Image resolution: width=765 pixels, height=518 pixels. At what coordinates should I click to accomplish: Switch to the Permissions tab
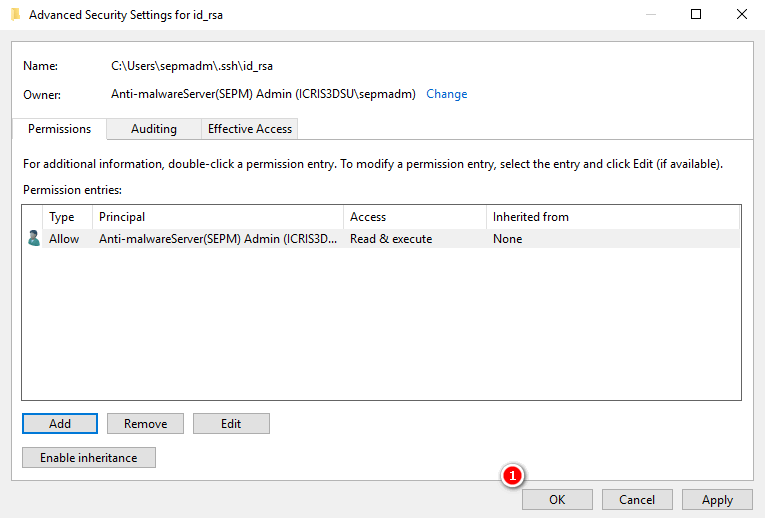coord(59,129)
